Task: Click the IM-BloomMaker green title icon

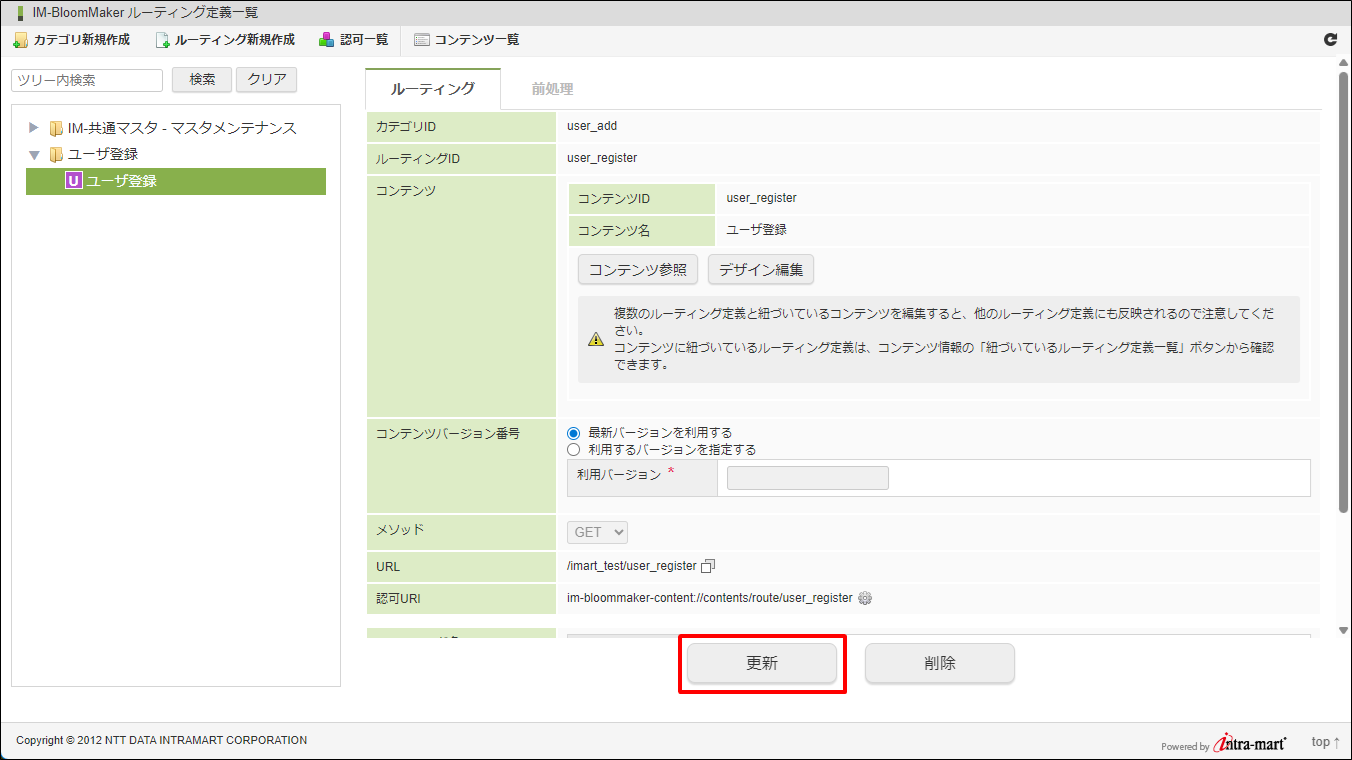Action: 20,13
